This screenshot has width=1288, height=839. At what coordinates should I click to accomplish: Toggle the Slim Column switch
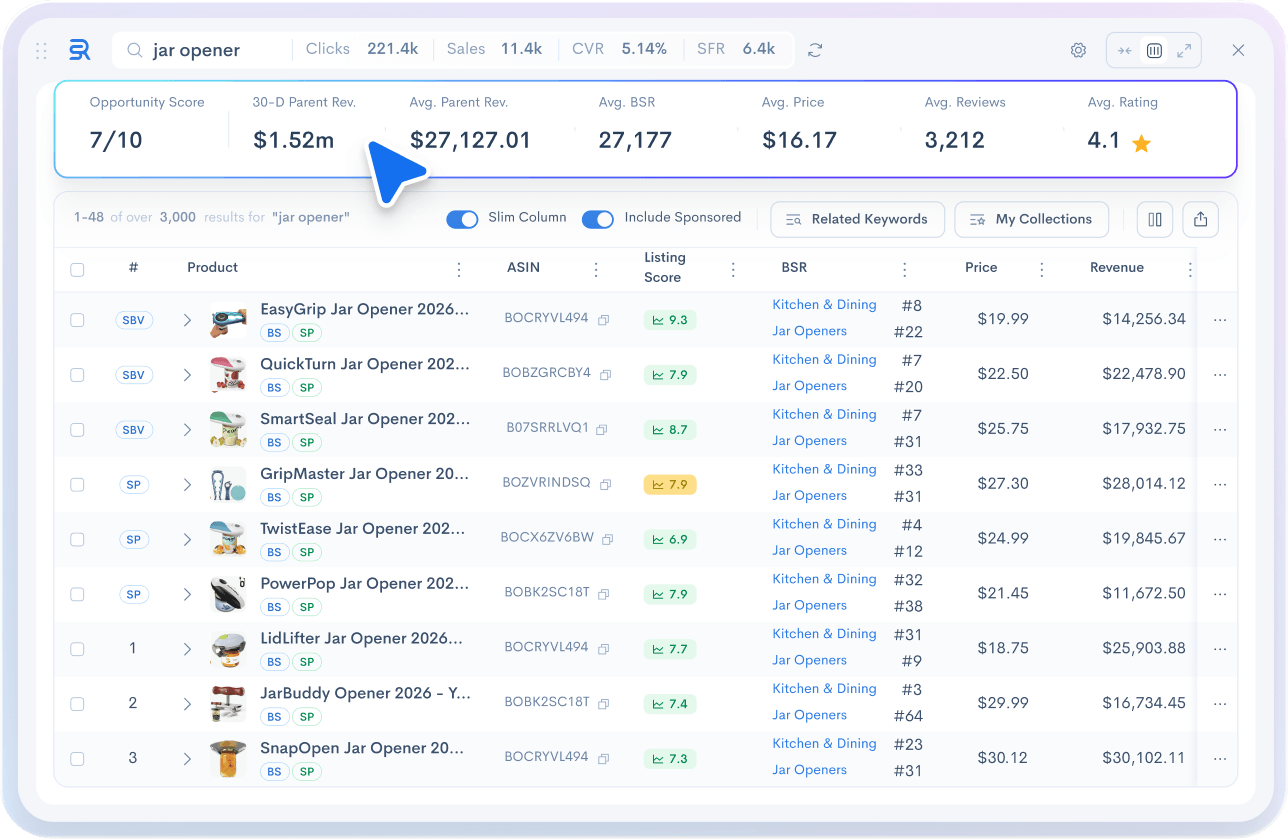(x=462, y=219)
